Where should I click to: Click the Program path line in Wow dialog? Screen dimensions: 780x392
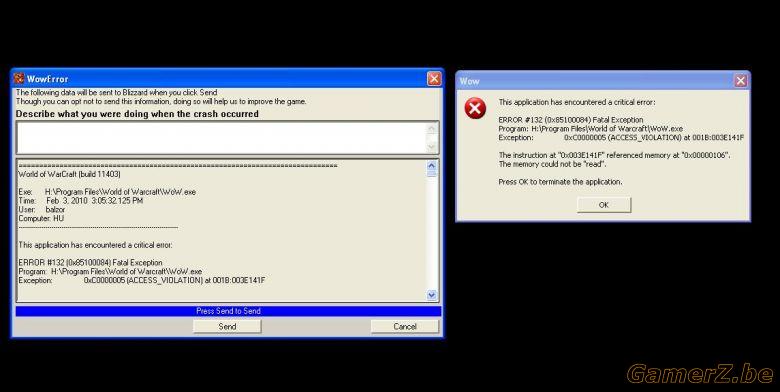coord(590,128)
